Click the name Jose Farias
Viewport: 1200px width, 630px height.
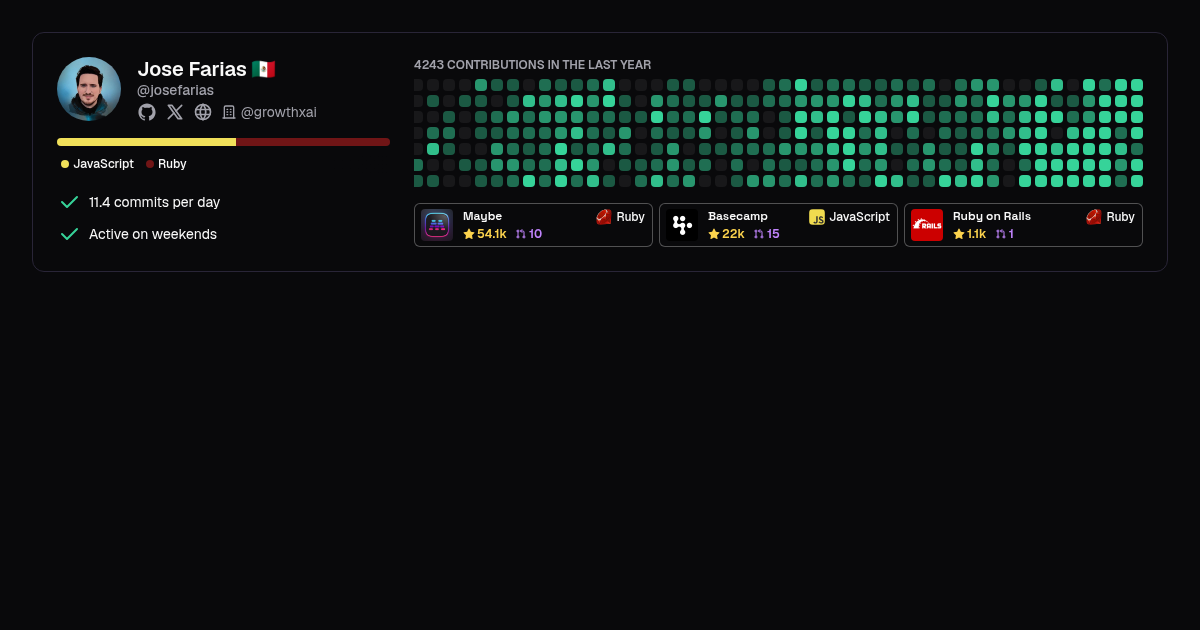click(x=192, y=69)
